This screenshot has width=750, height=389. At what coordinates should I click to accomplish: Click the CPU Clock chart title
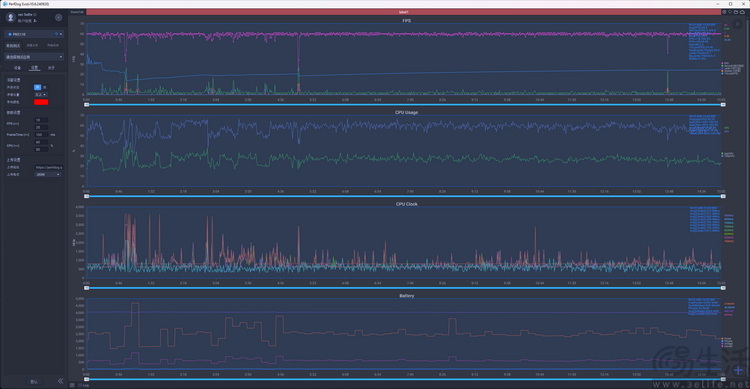406,204
